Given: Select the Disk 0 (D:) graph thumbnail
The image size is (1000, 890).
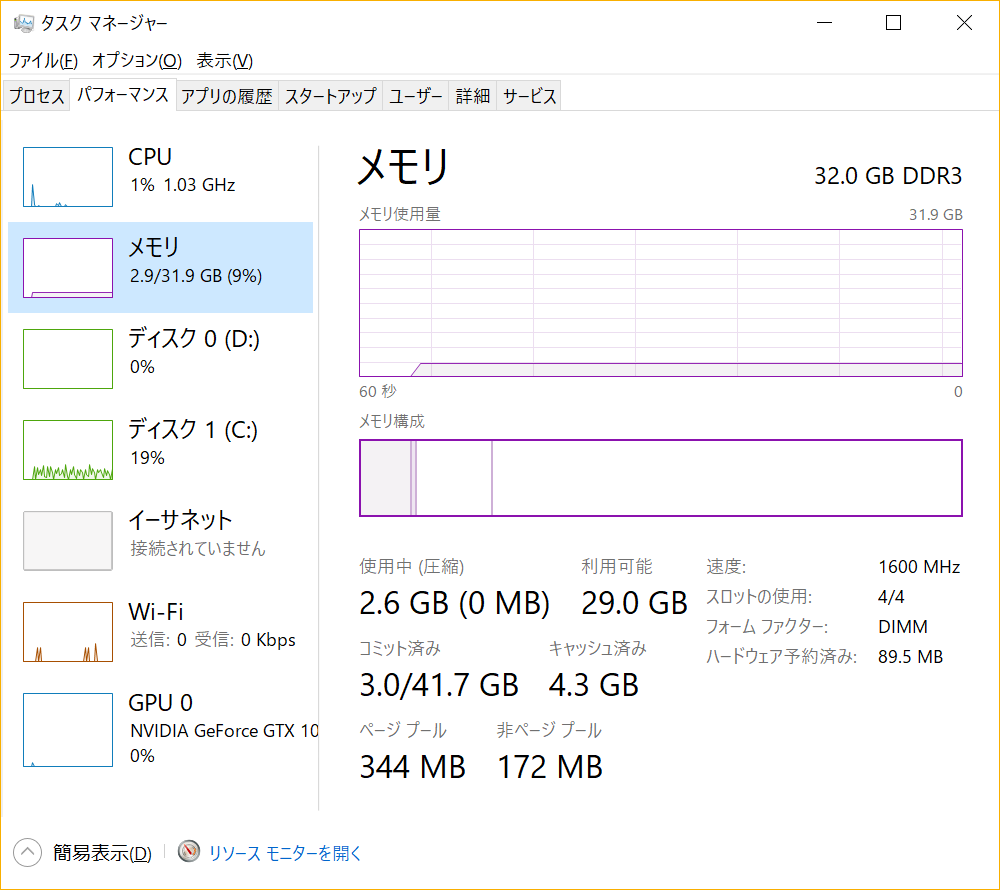Looking at the screenshot, I should (x=68, y=359).
